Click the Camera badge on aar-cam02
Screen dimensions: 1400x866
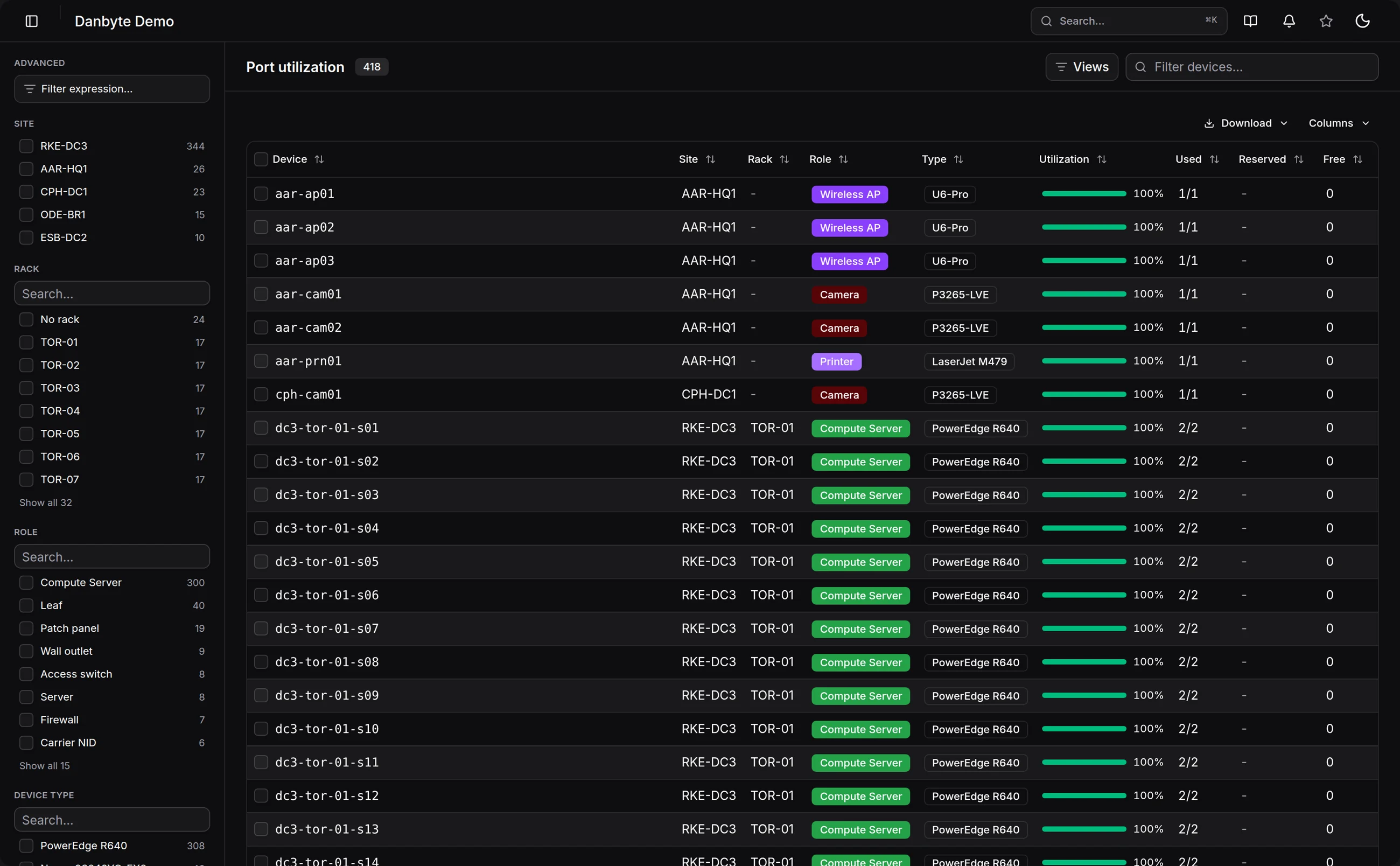[x=839, y=328]
